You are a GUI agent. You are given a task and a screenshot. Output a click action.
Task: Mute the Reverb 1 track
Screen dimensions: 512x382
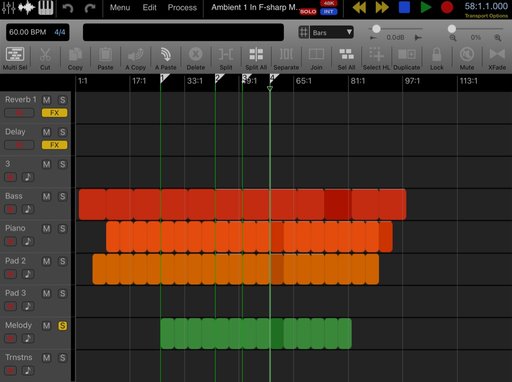(x=46, y=100)
